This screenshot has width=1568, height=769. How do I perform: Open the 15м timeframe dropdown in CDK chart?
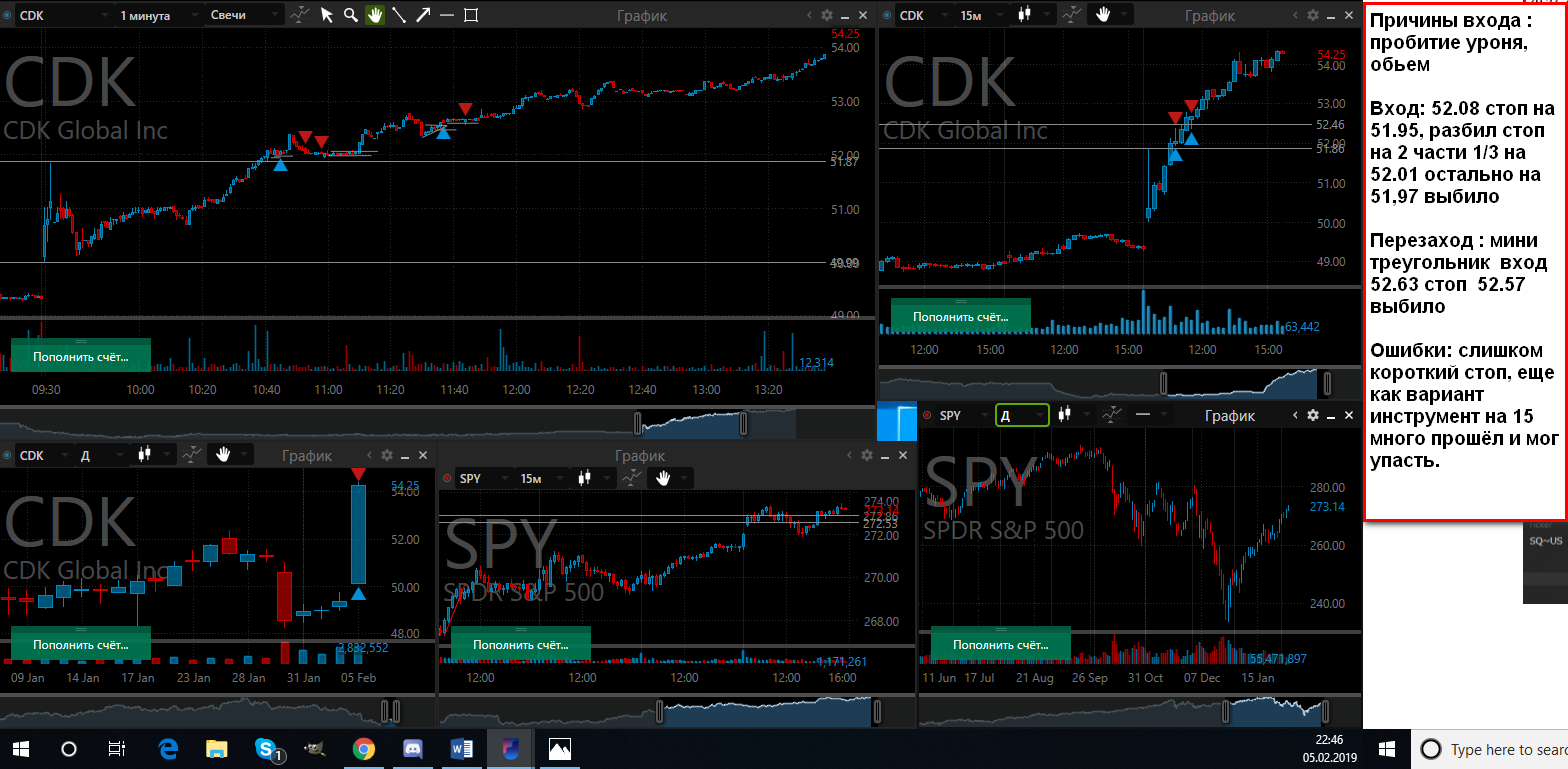[980, 15]
